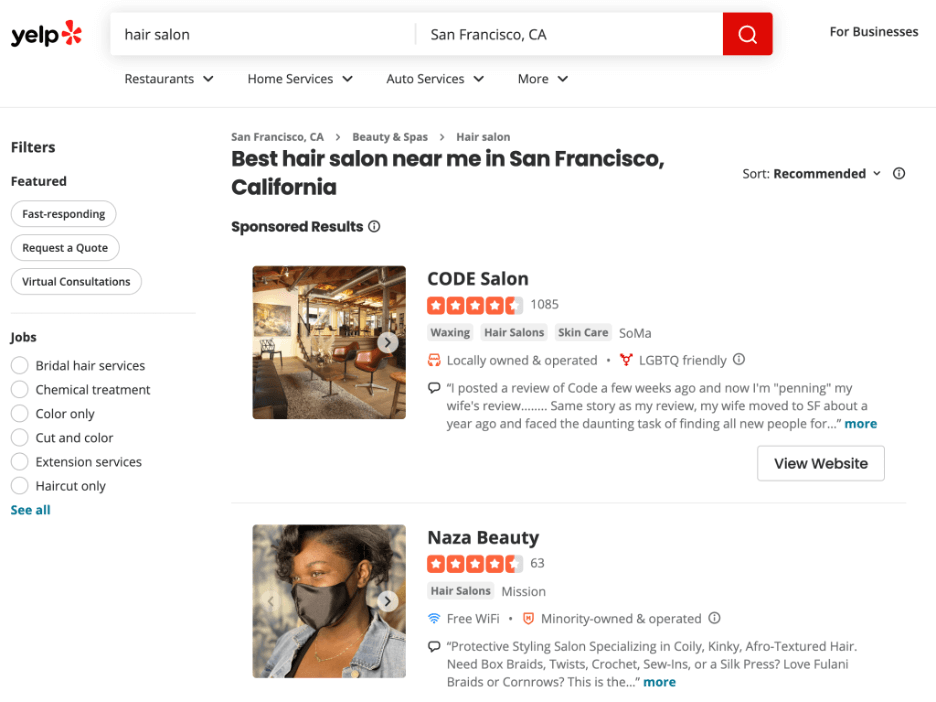Click the Minority-owned shield icon
This screenshot has width=936, height=702.
[x=528, y=618]
